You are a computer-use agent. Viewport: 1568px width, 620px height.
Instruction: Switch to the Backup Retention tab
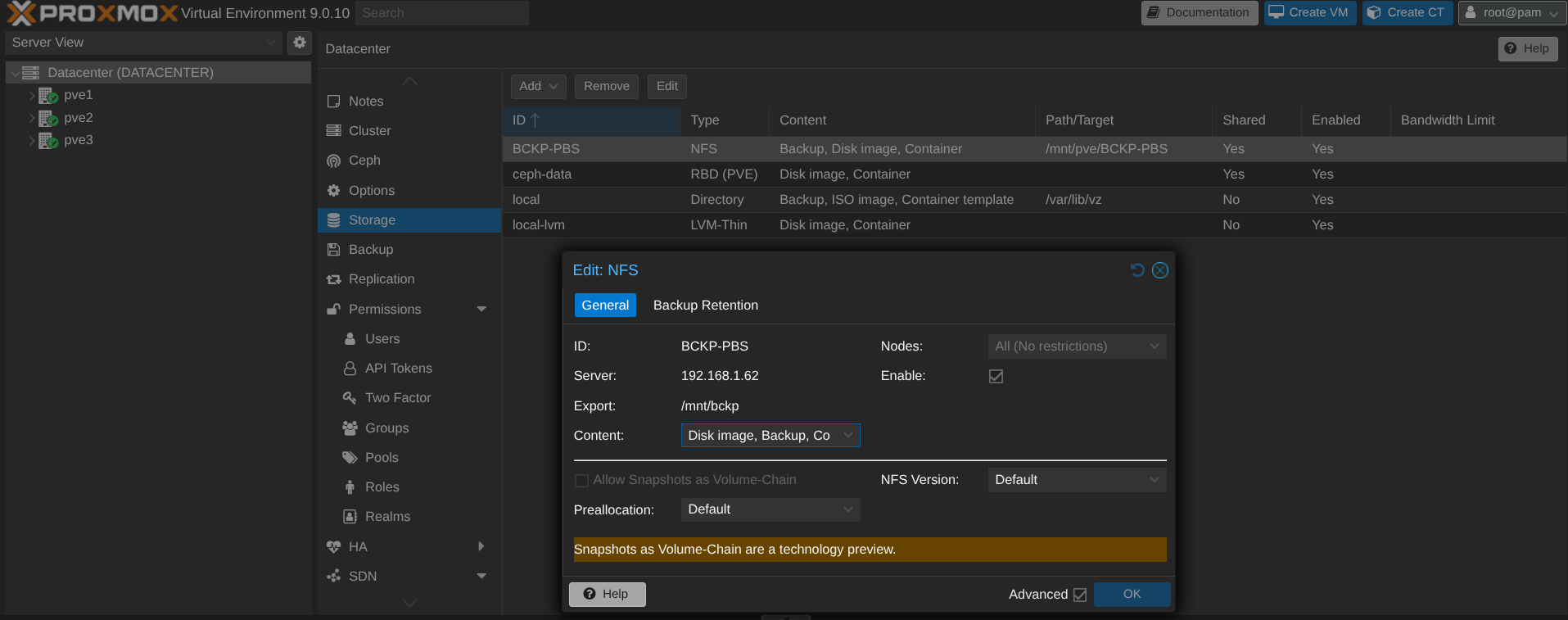705,305
